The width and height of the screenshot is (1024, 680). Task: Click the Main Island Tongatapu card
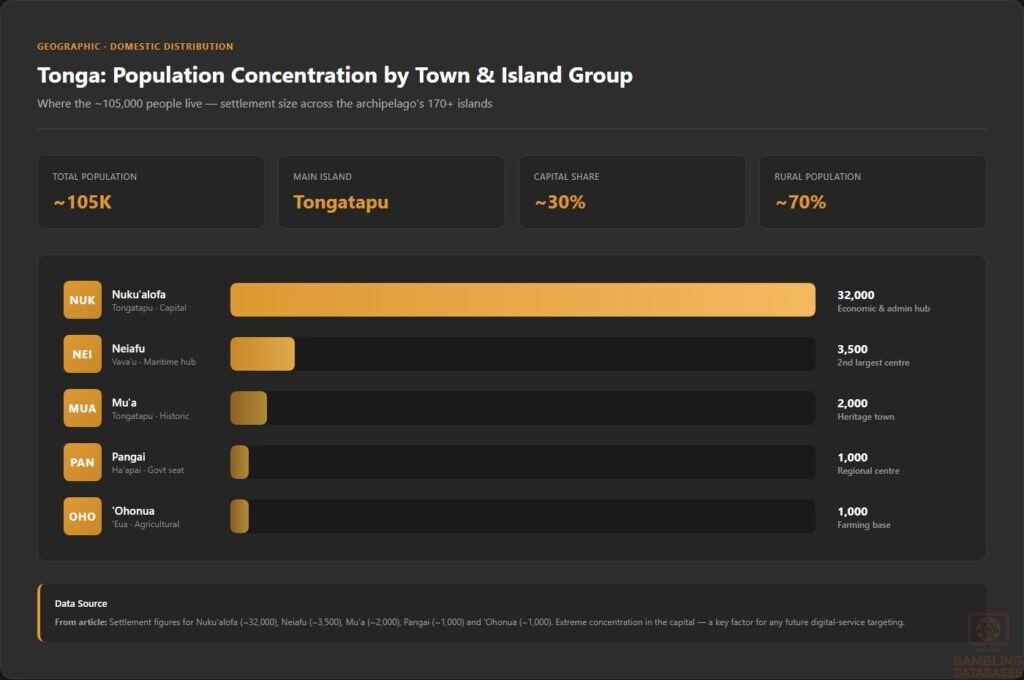(391, 192)
